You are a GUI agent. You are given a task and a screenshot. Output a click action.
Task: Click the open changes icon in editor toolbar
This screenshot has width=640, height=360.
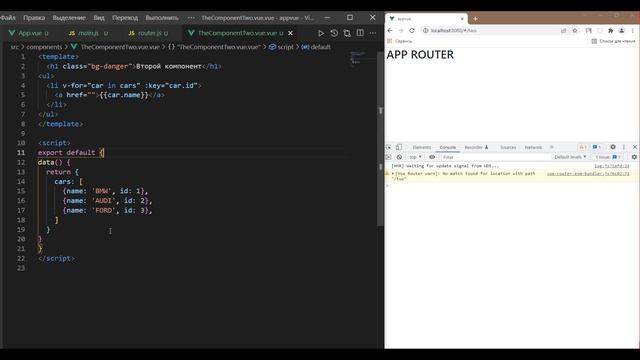(x=347, y=33)
